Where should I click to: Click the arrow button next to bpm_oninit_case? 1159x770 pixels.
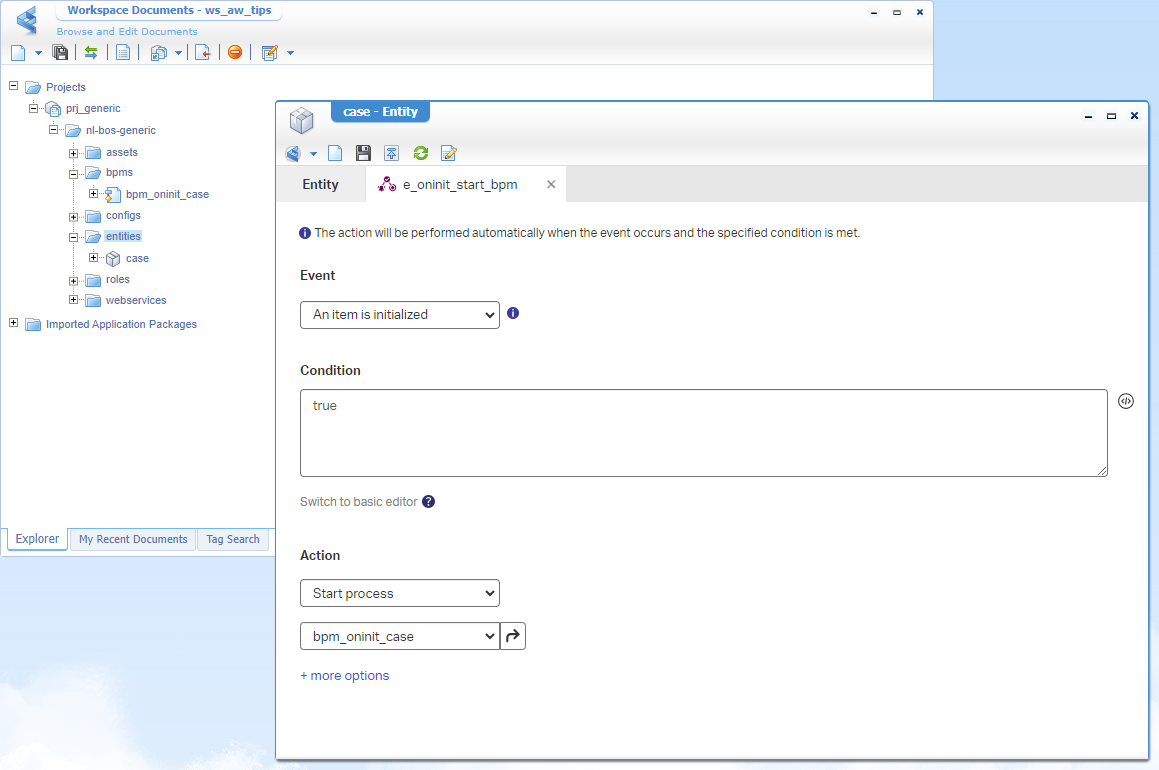click(x=513, y=636)
